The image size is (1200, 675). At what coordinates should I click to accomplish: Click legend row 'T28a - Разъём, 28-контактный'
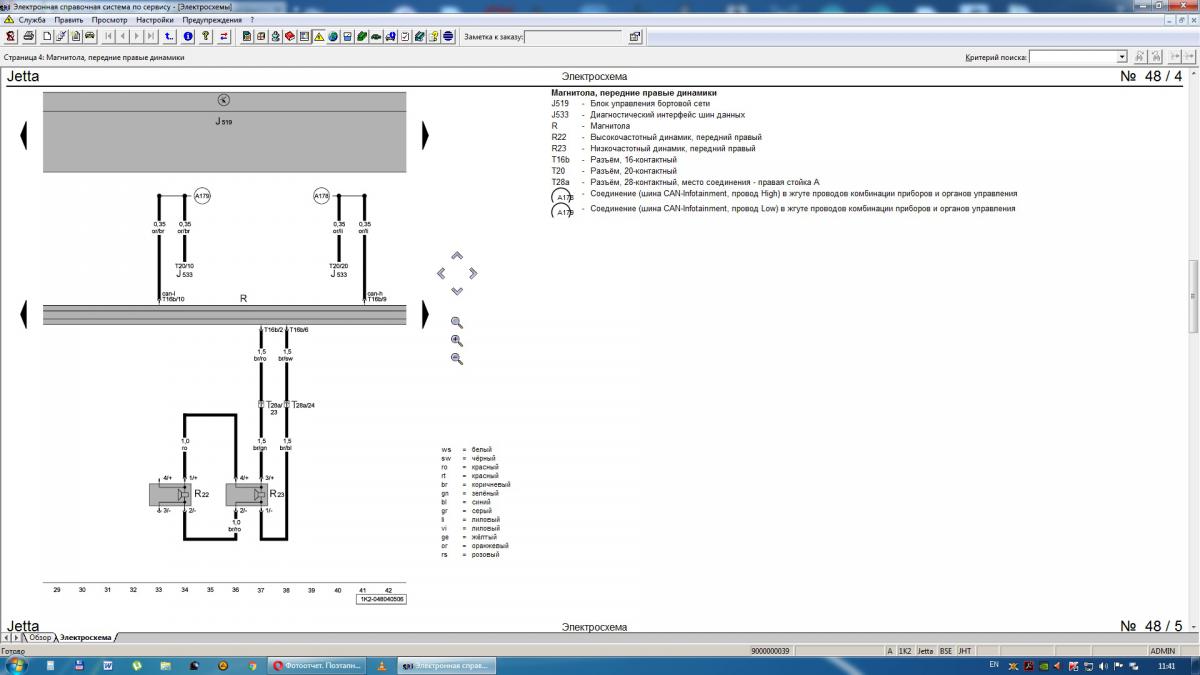coord(685,182)
